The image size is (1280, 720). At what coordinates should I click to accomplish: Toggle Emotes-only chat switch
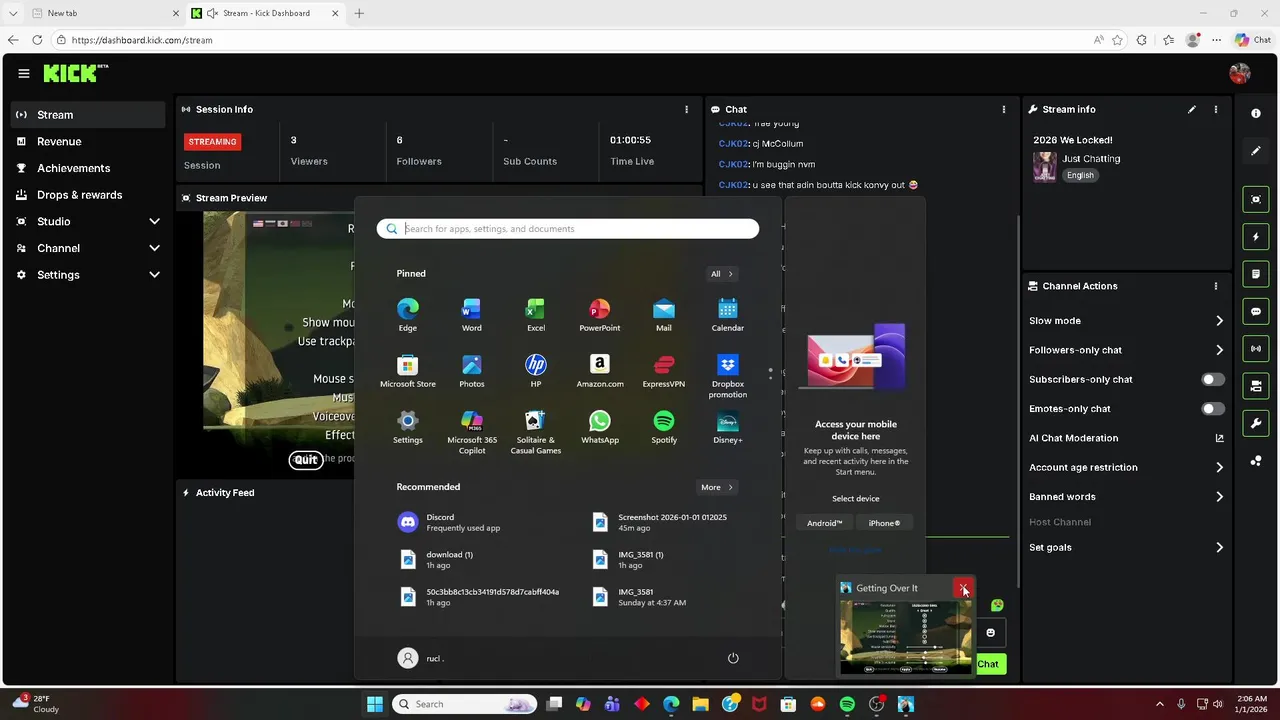1212,408
